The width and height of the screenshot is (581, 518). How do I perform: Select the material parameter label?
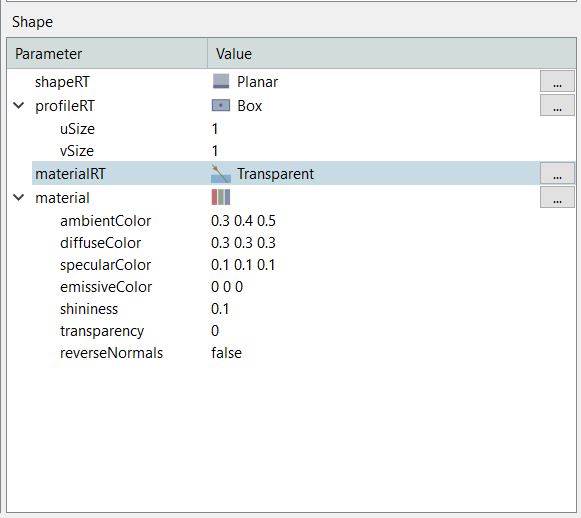62,198
